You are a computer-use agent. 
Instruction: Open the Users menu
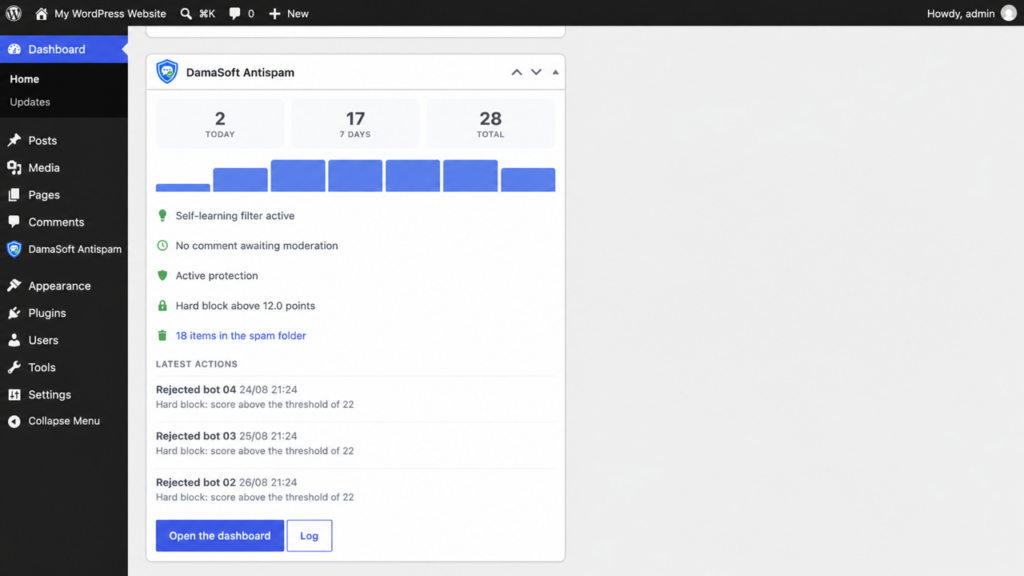(64, 340)
